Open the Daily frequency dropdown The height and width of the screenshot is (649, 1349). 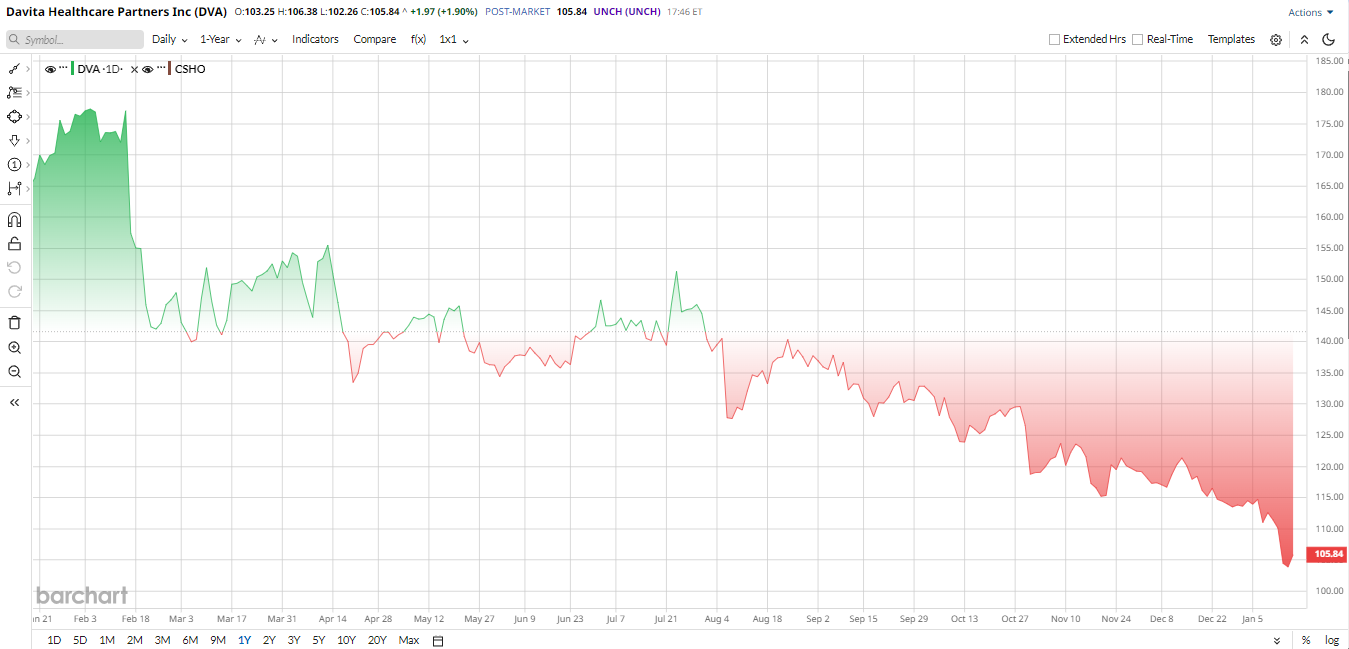click(170, 39)
